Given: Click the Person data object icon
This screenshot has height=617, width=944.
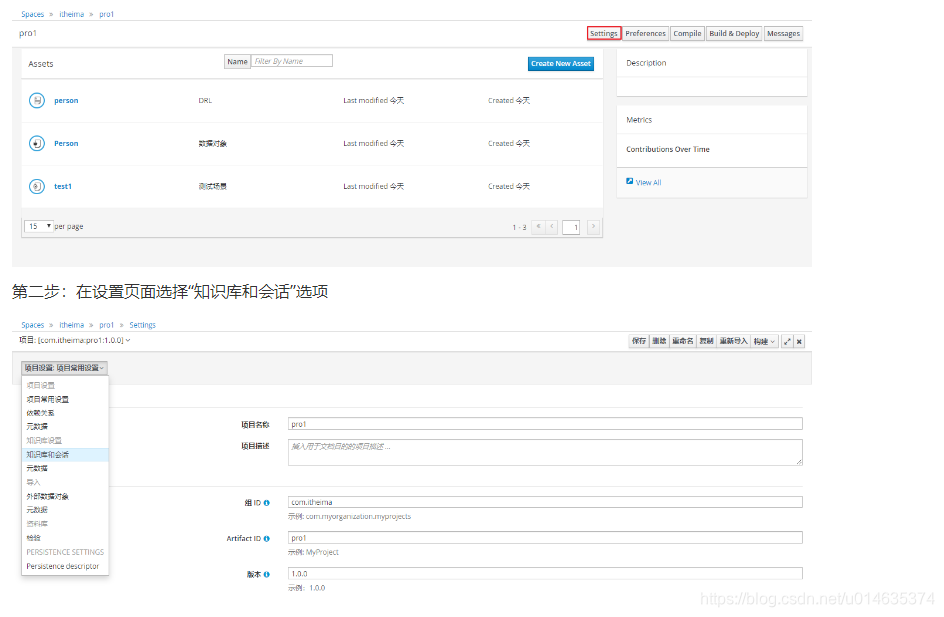Looking at the screenshot, I should coord(37,143).
